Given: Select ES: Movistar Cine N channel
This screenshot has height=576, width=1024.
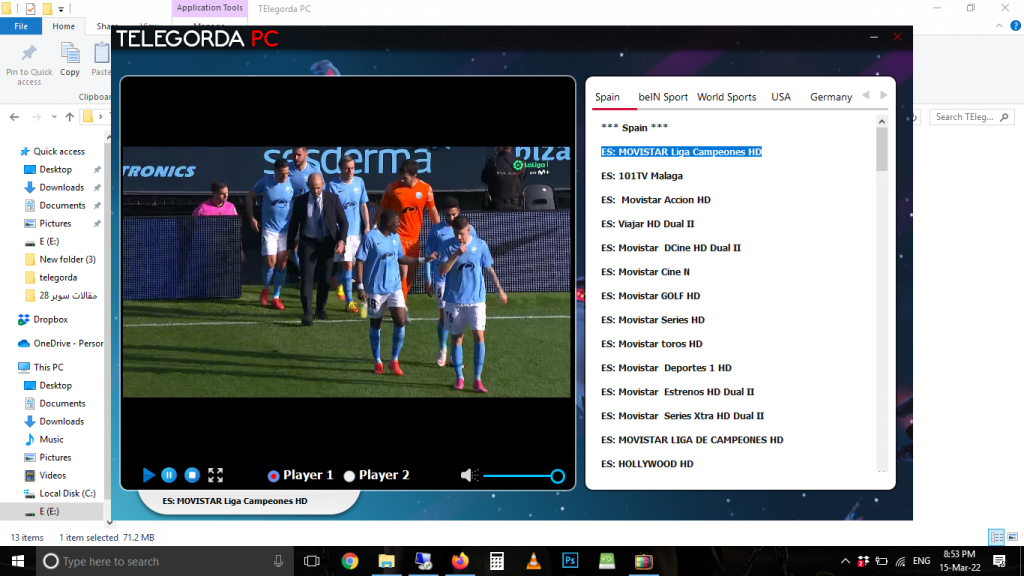Looking at the screenshot, I should [645, 272].
